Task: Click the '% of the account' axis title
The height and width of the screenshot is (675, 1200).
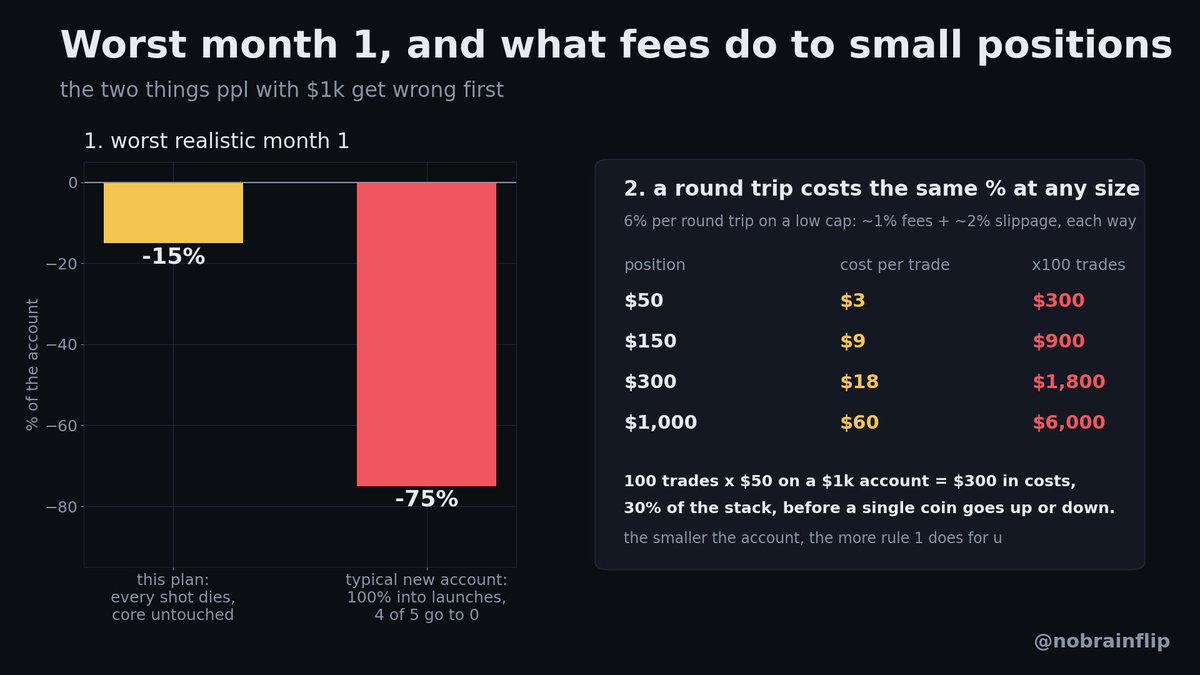Action: (x=33, y=364)
